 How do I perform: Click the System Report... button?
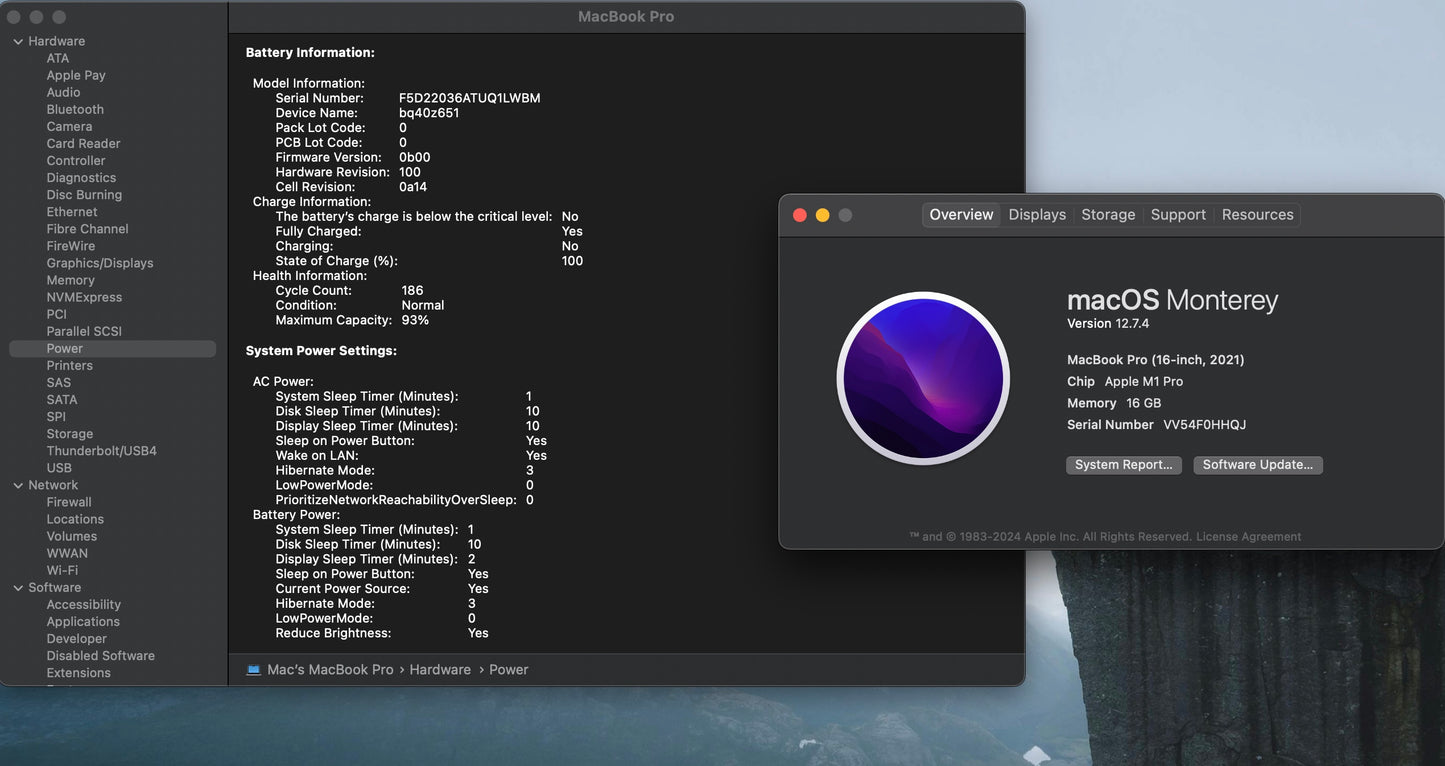1124,465
